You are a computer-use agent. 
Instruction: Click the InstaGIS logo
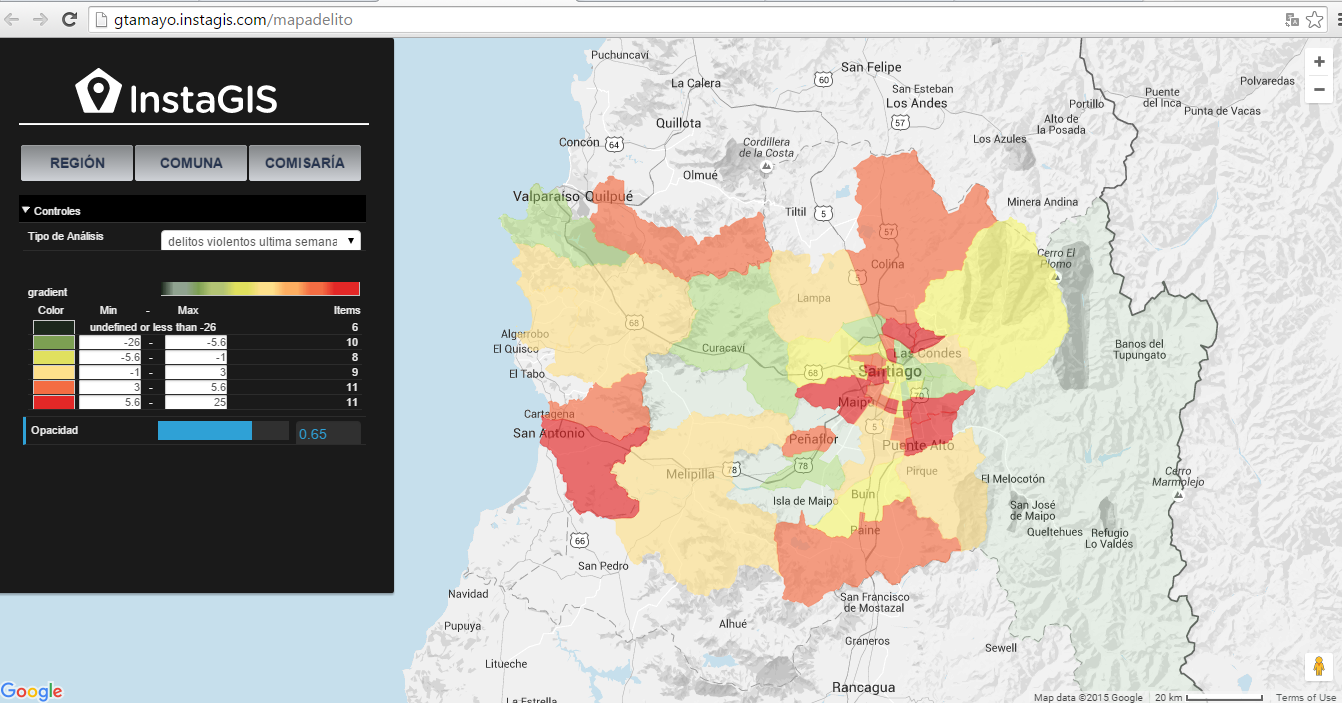(x=177, y=93)
